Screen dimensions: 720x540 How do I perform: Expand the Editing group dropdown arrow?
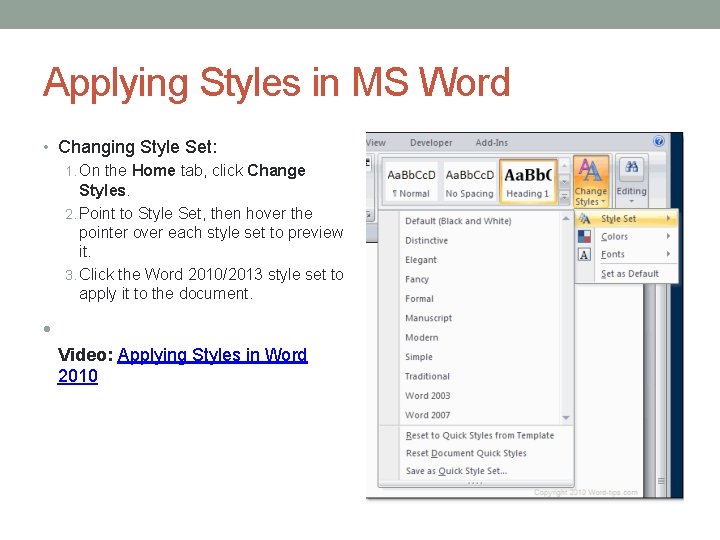click(x=631, y=201)
